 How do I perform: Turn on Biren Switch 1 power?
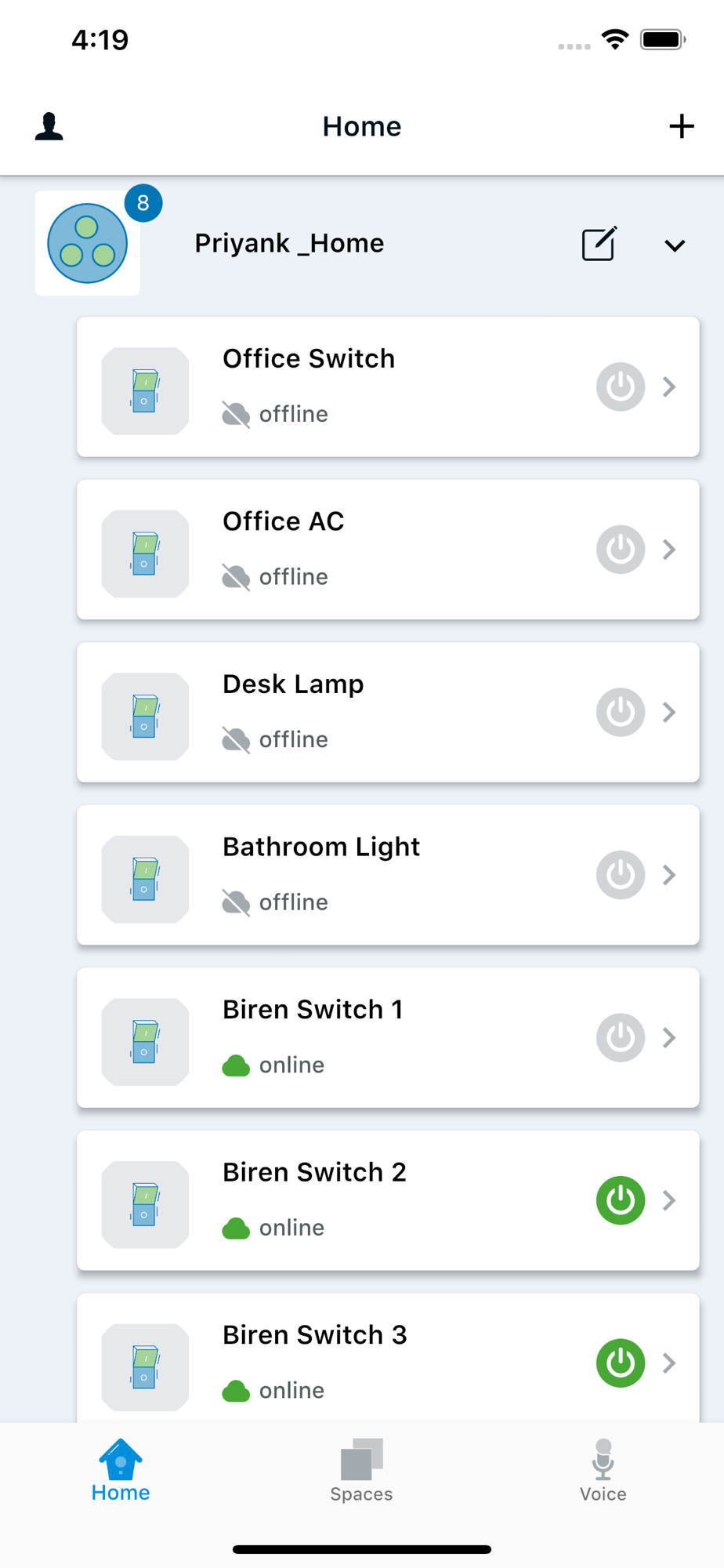click(x=621, y=1038)
